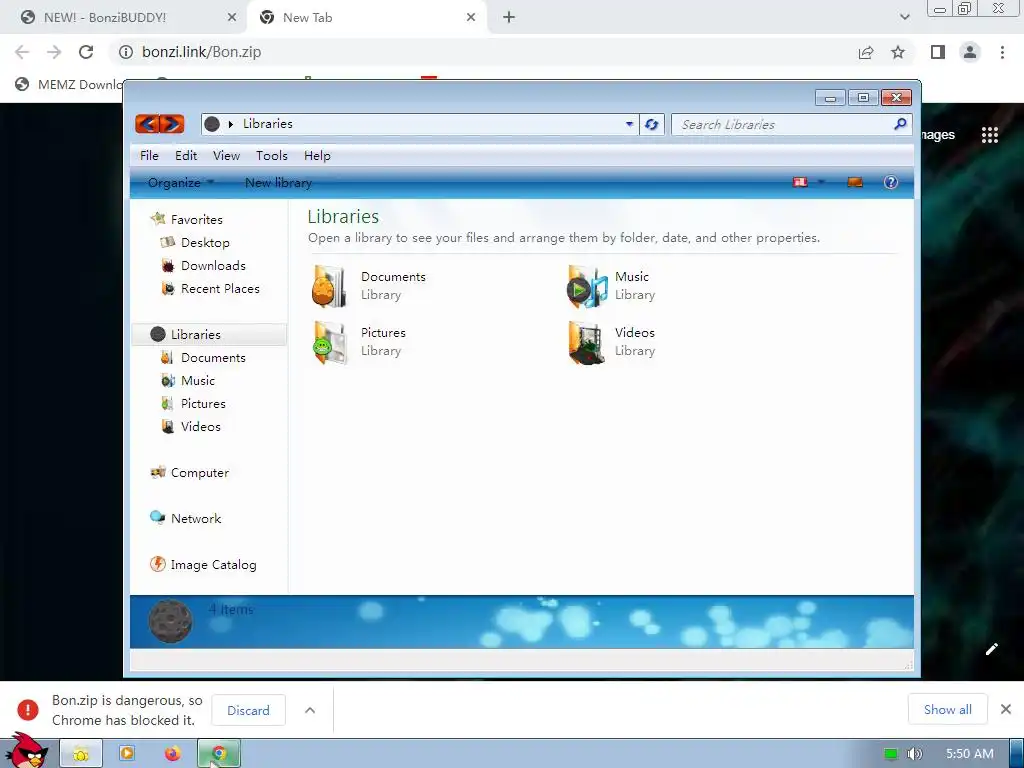Image resolution: width=1024 pixels, height=768 pixels.
Task: Open the Edit menu
Action: [186, 155]
